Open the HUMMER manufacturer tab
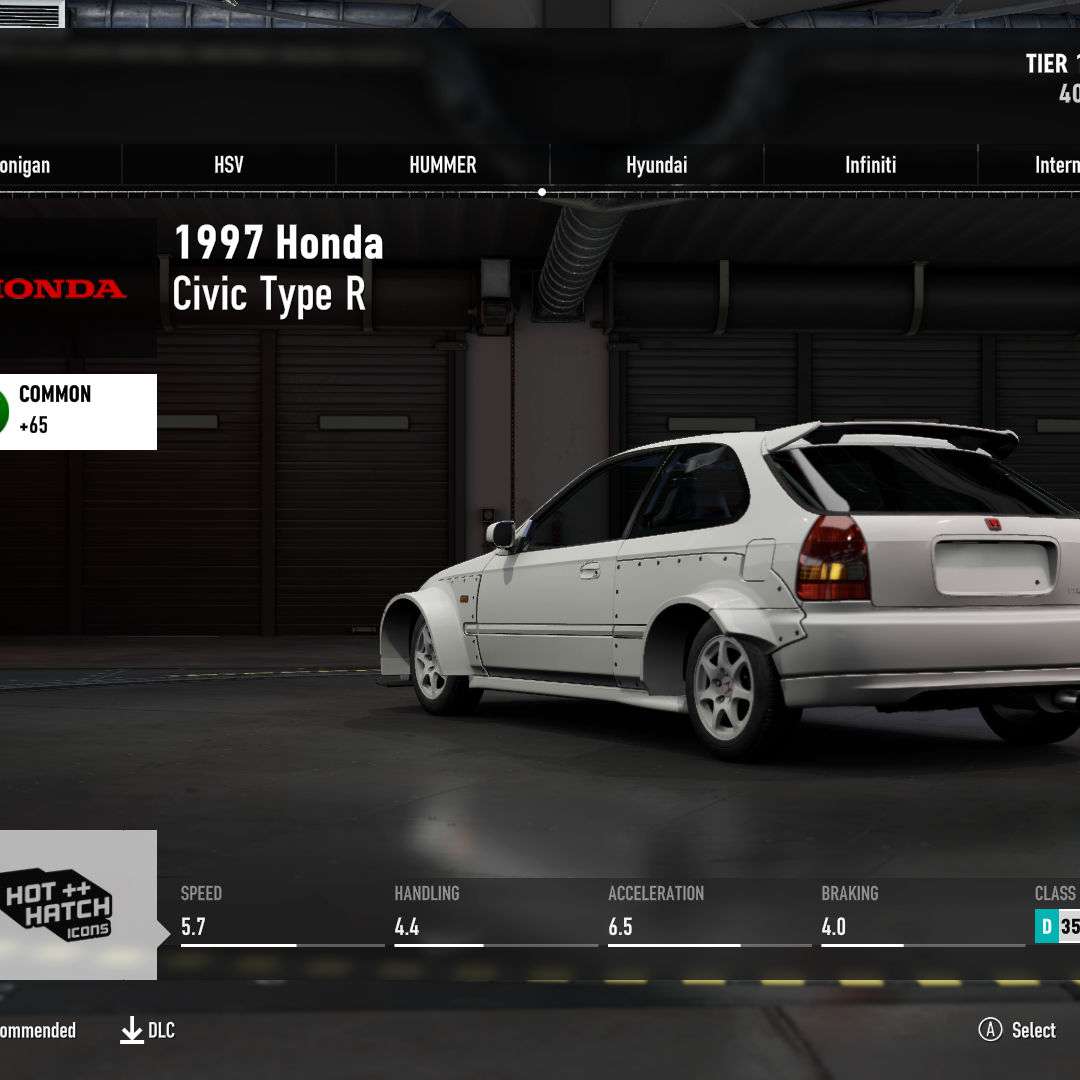The width and height of the screenshot is (1080, 1080). (443, 165)
